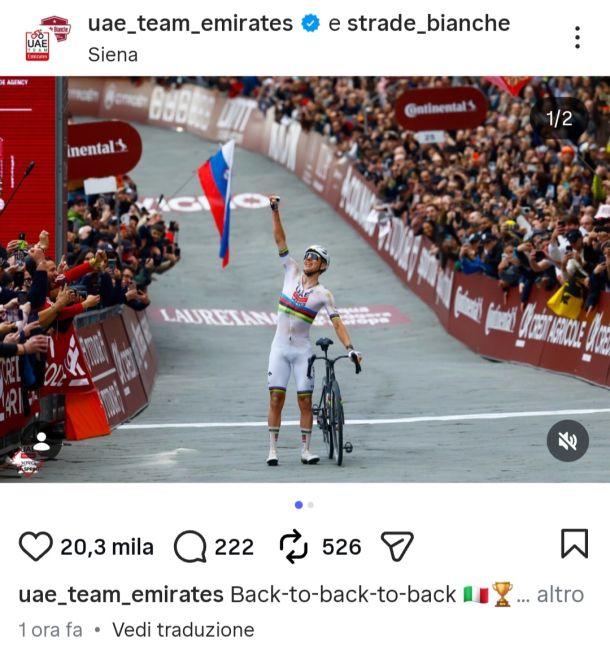The height and width of the screenshot is (646, 610).
Task: Like the post with the heart icon
Action: click(x=36, y=546)
